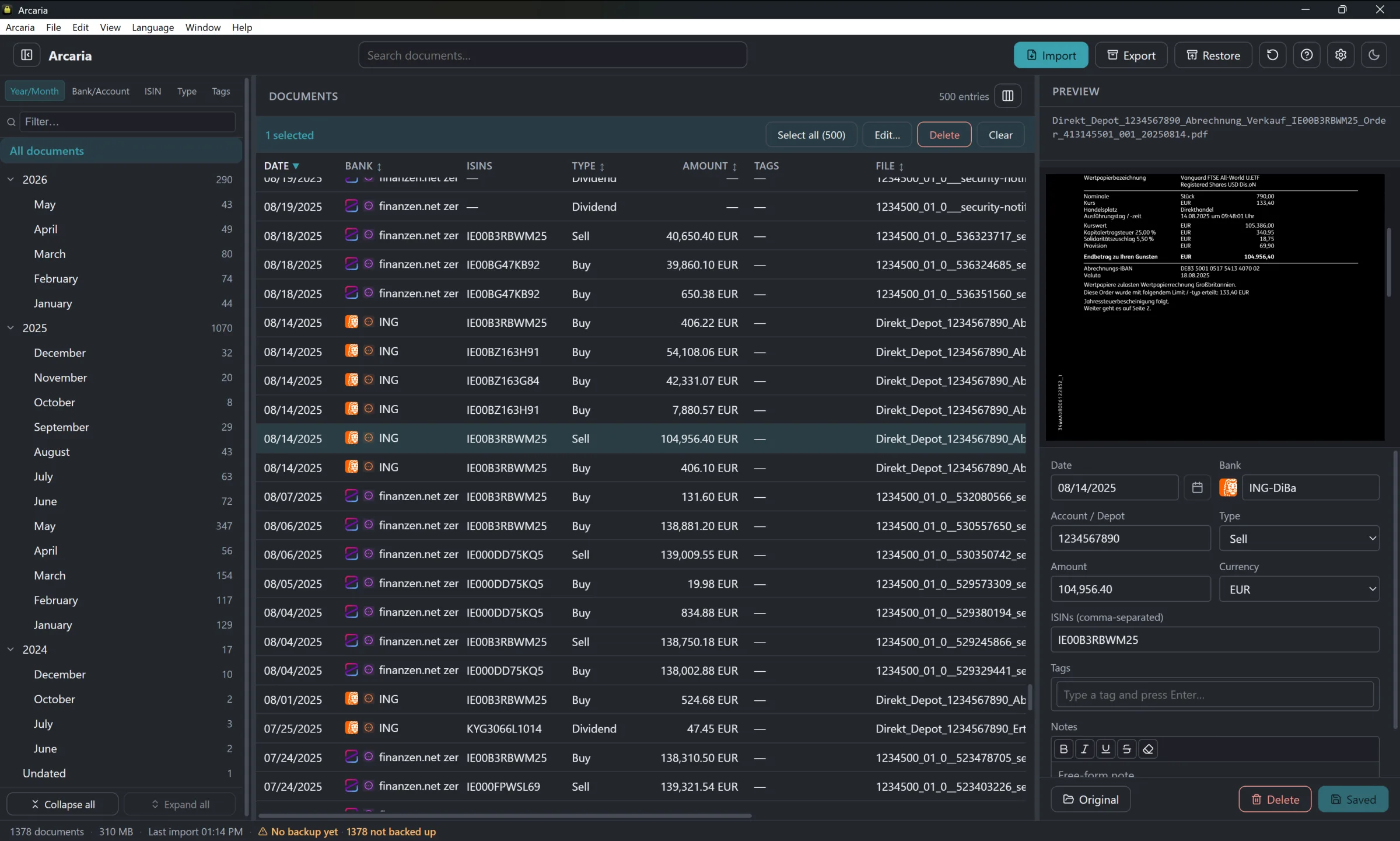The width and height of the screenshot is (1400, 841).
Task: Click the document table horizontal scrollbar
Action: [x=505, y=815]
